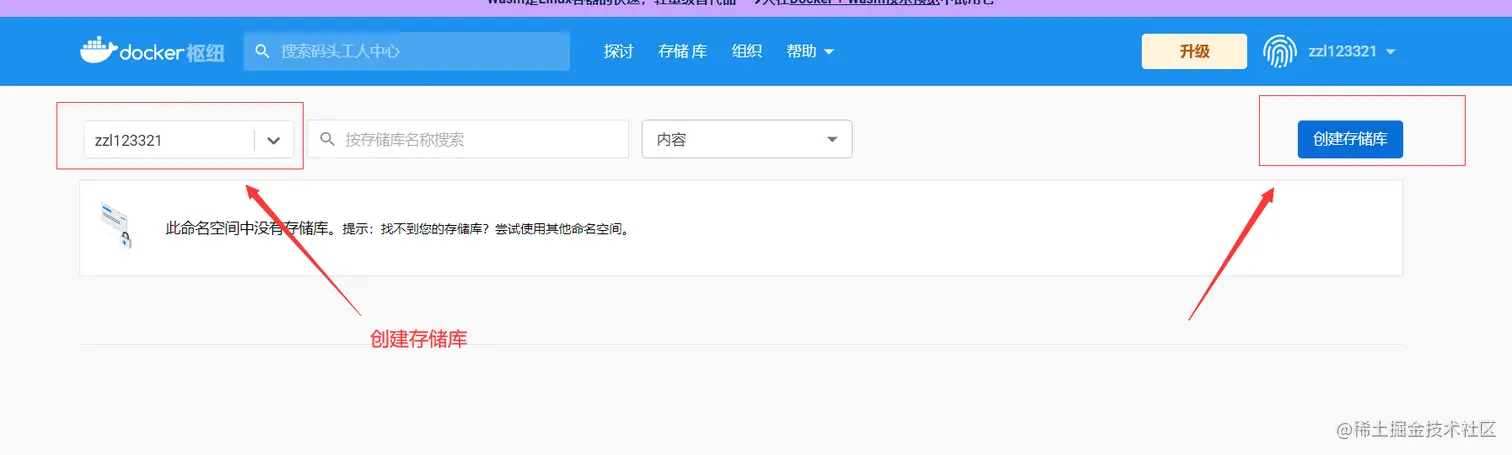Image resolution: width=1512 pixels, height=455 pixels.
Task: Click the 升级 upgrade button
Action: [x=1194, y=51]
